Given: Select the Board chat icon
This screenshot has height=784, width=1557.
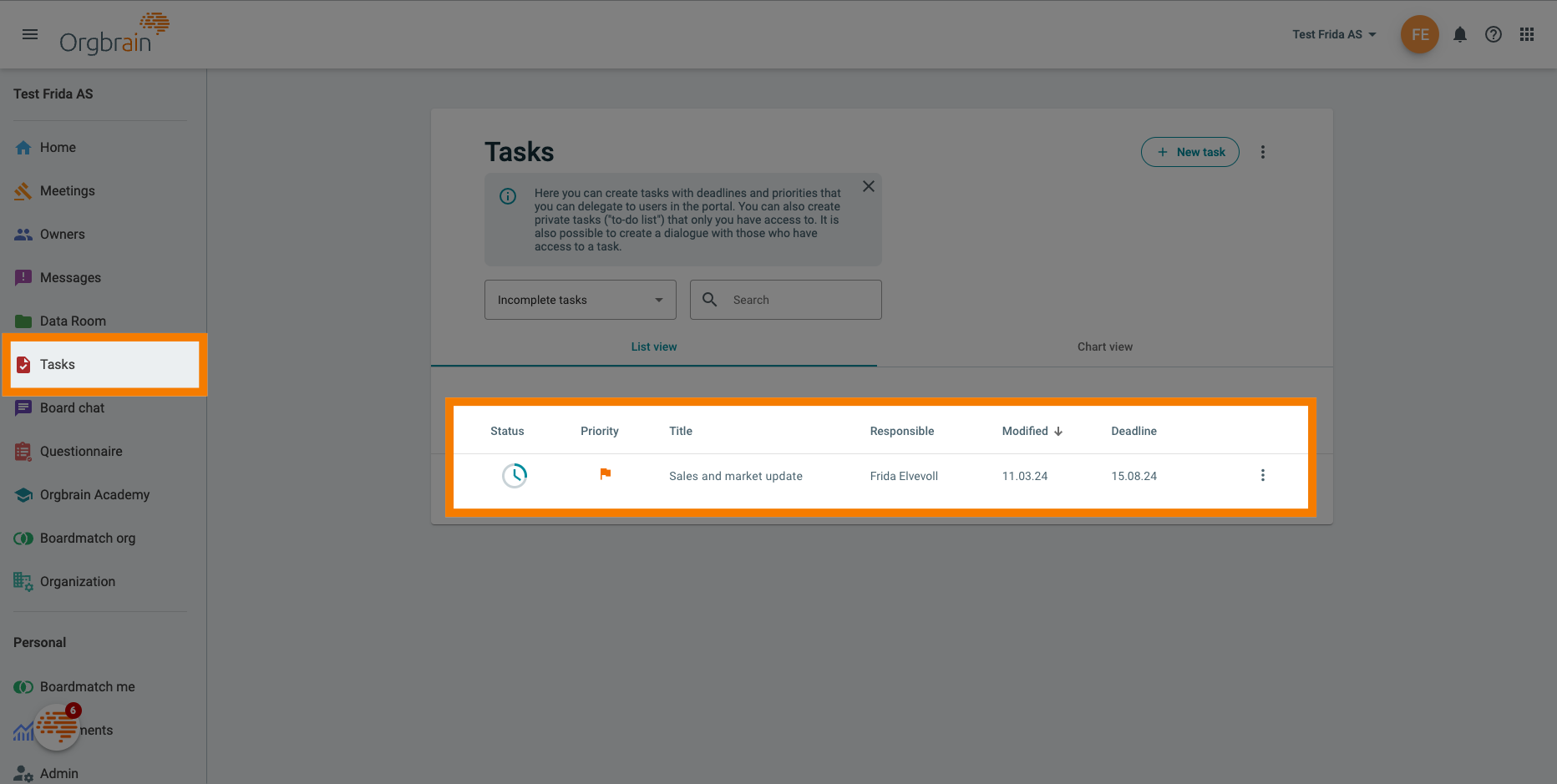Looking at the screenshot, I should pos(23,407).
